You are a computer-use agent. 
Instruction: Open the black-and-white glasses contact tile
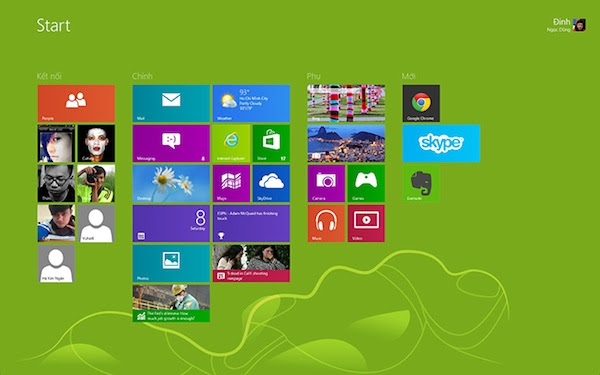[x=56, y=183]
